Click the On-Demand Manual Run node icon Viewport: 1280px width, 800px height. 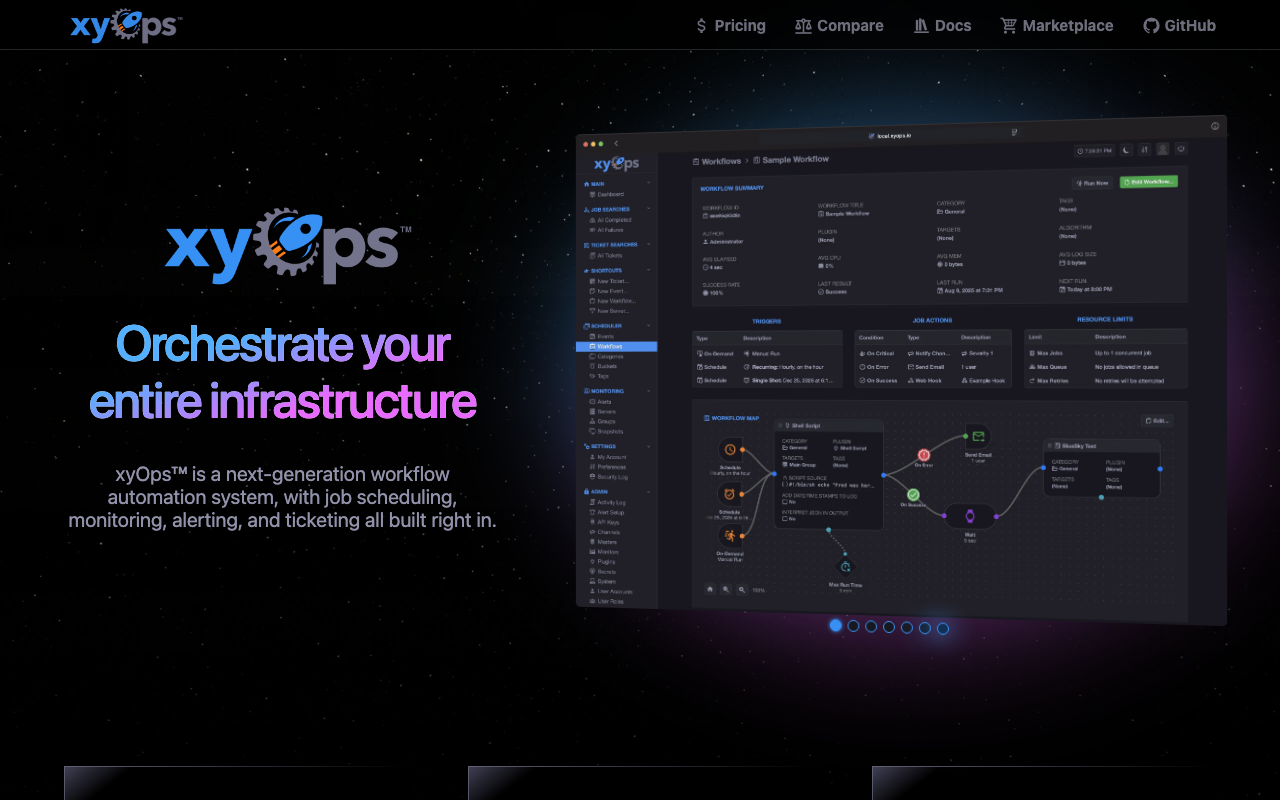tap(730, 536)
